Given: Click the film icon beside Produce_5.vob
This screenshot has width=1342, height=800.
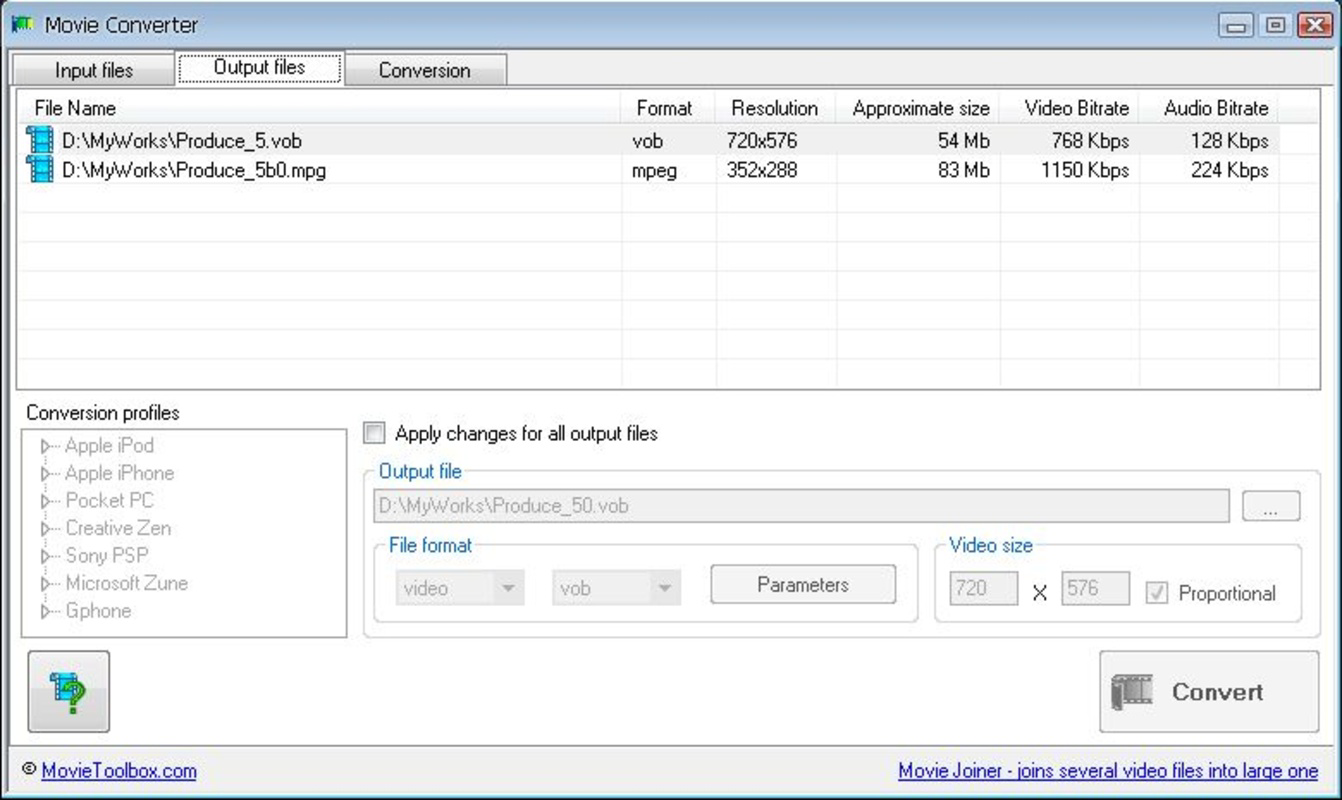Looking at the screenshot, I should [x=40, y=140].
